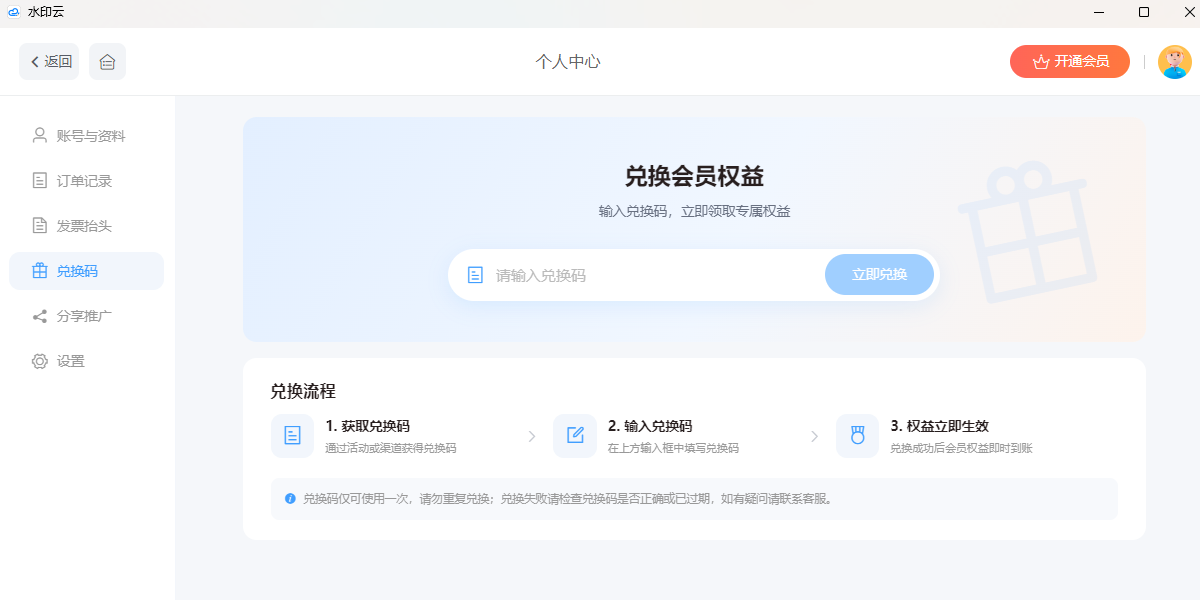1200x600 pixels.
Task: Click the 兑换流程 section title
Action: coord(303,391)
